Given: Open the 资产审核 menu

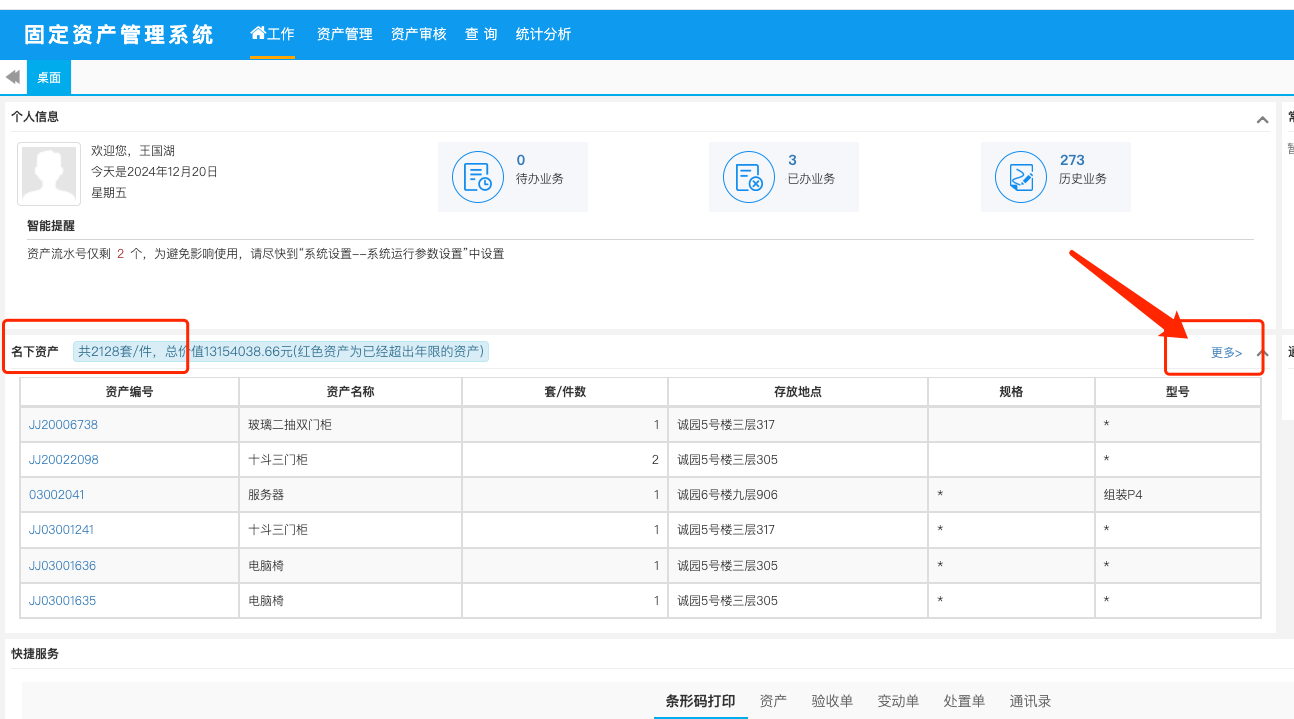Looking at the screenshot, I should 418,34.
